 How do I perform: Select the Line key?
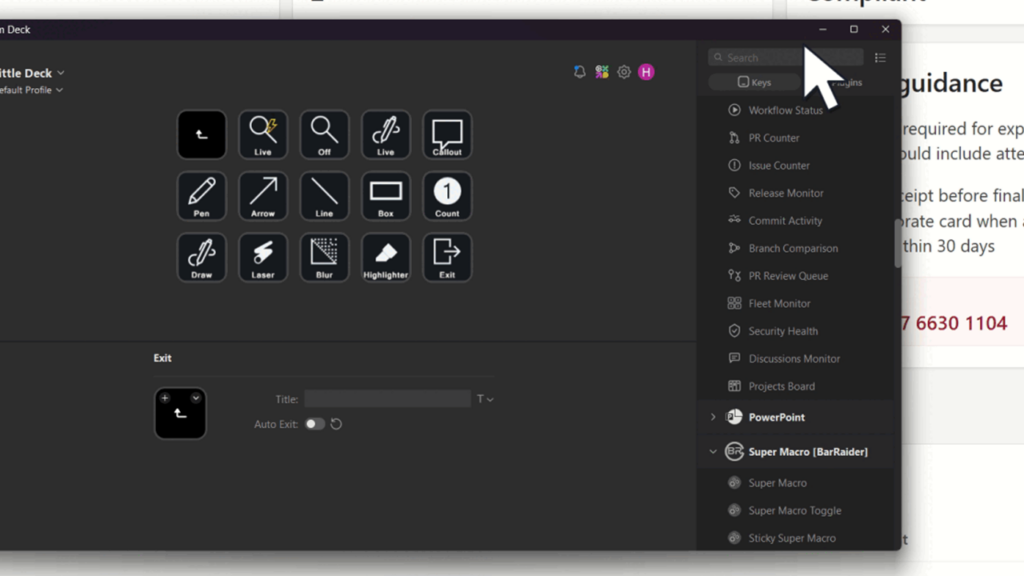tap(324, 196)
